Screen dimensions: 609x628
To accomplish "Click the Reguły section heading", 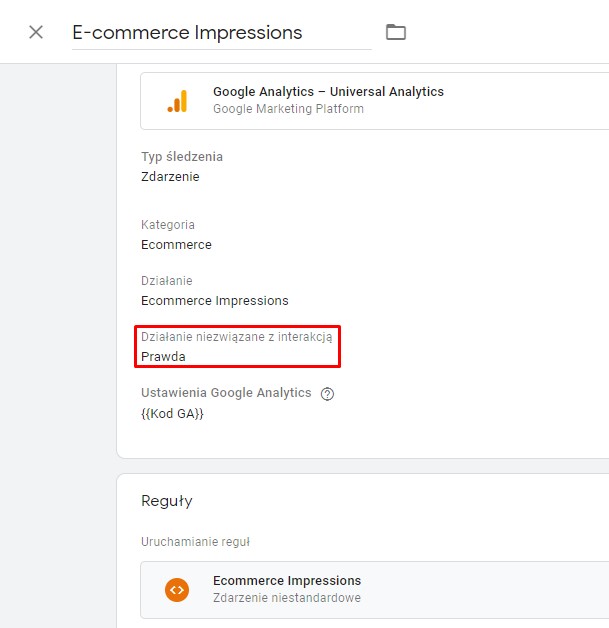I will (x=167, y=501).
